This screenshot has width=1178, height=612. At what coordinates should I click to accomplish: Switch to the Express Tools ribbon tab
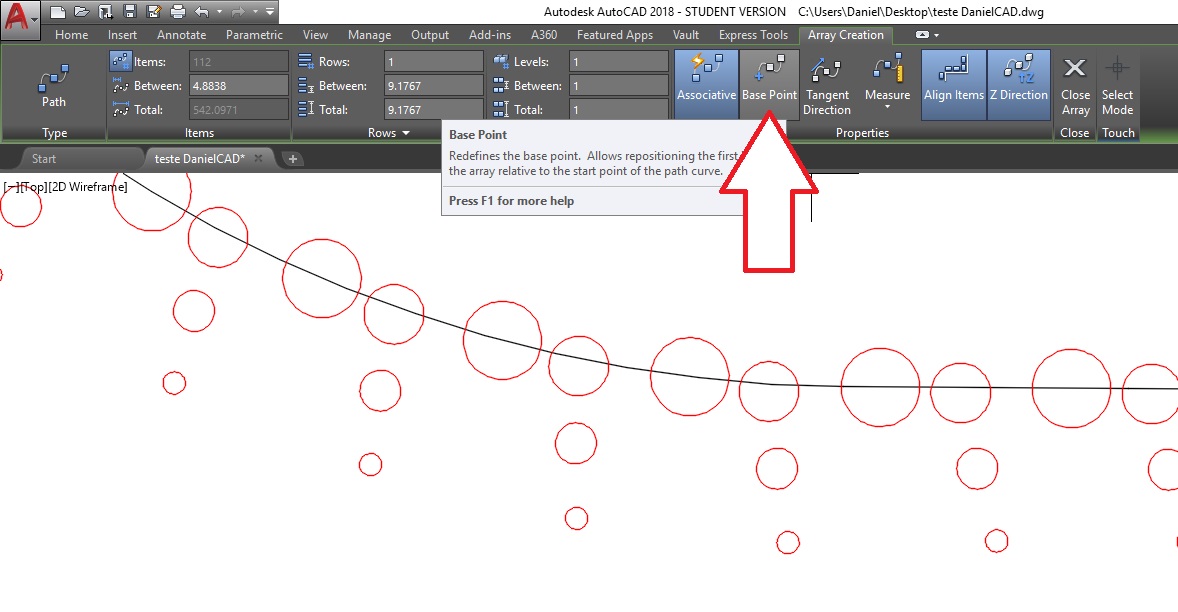point(753,34)
